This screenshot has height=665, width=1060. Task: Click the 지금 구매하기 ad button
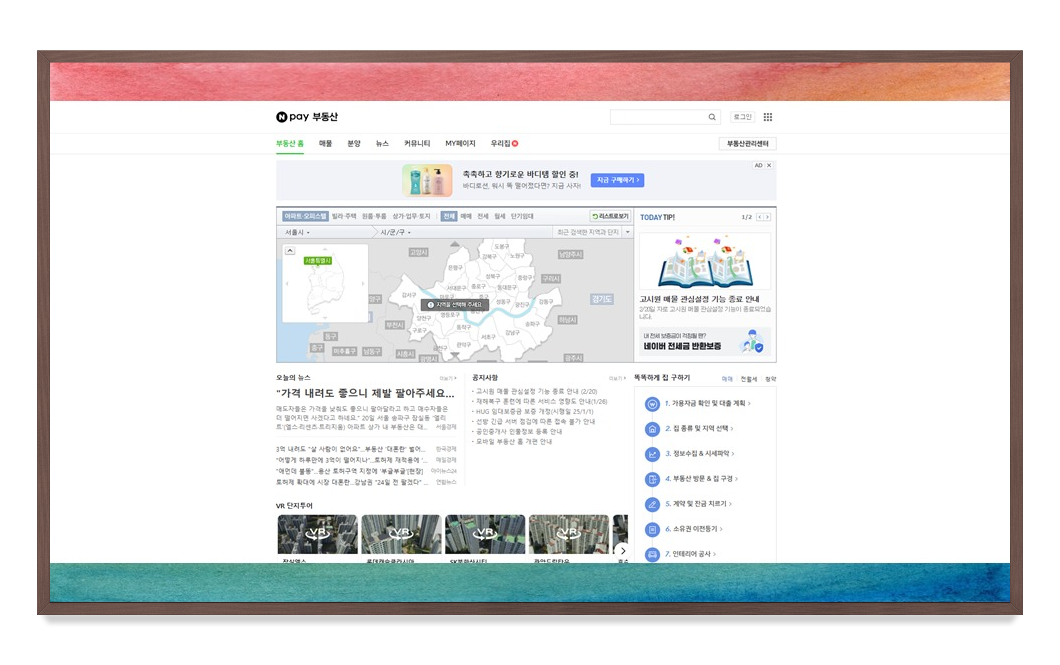(x=617, y=180)
